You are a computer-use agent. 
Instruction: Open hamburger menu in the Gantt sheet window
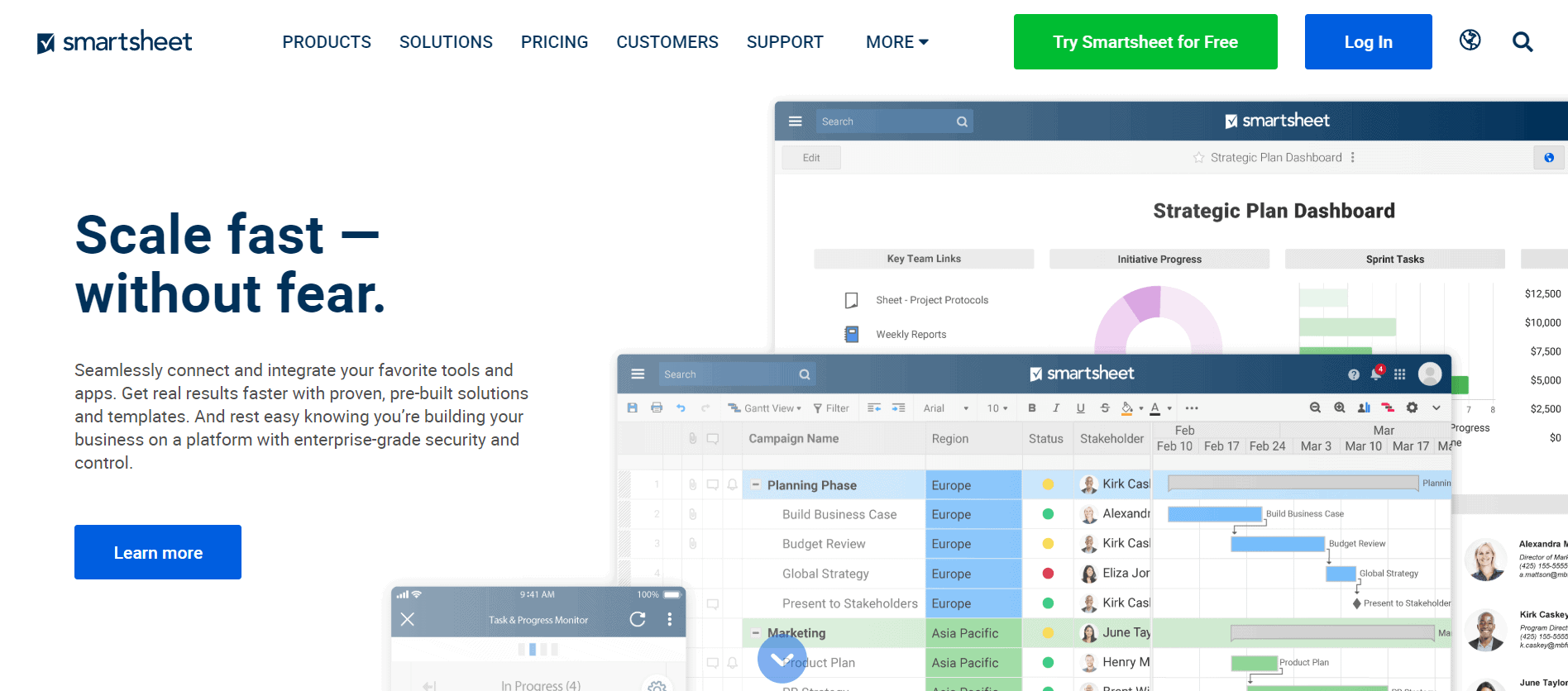(638, 374)
